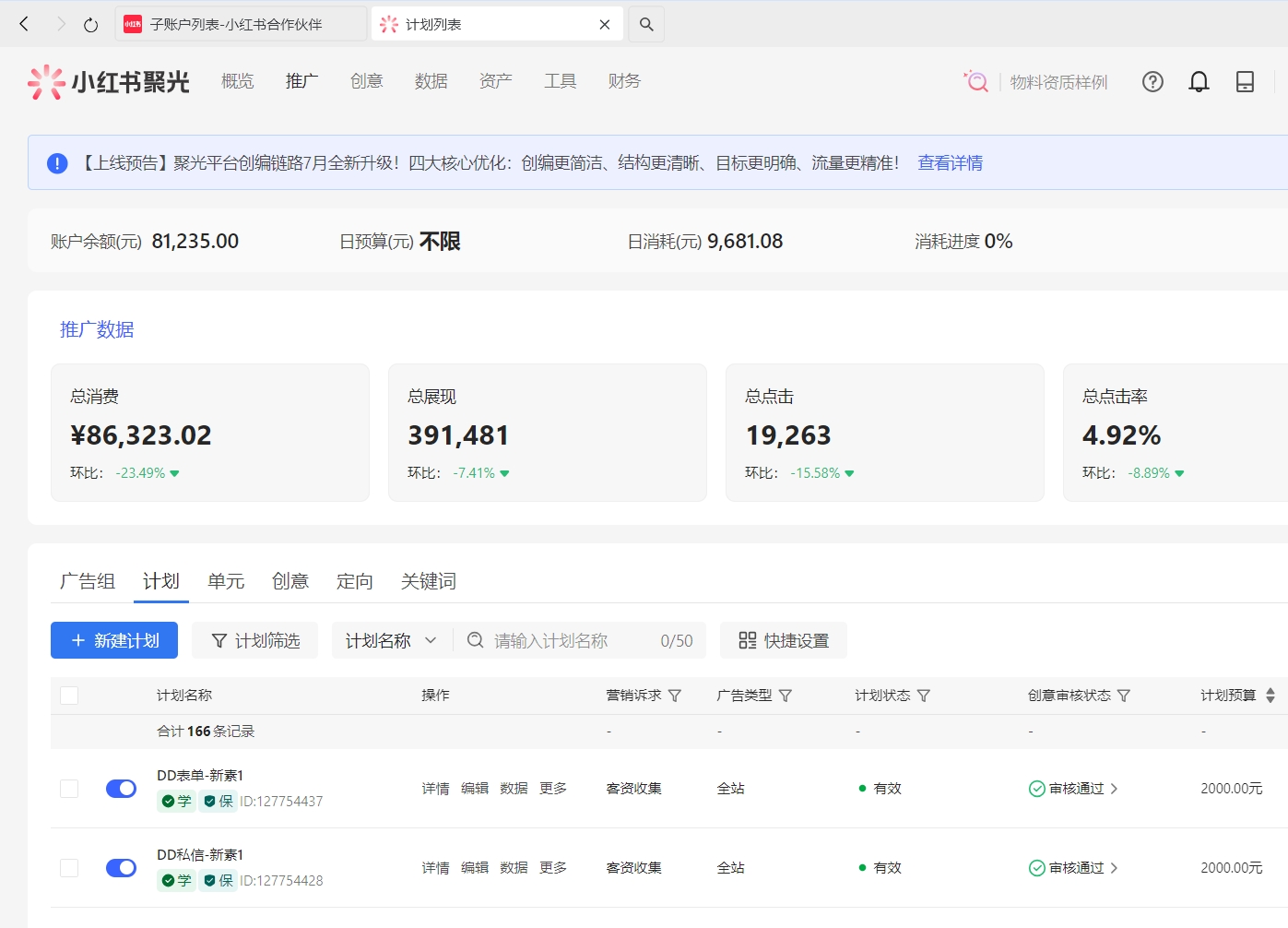
Task: Click the browser search magnifier icon
Action: click(x=646, y=25)
